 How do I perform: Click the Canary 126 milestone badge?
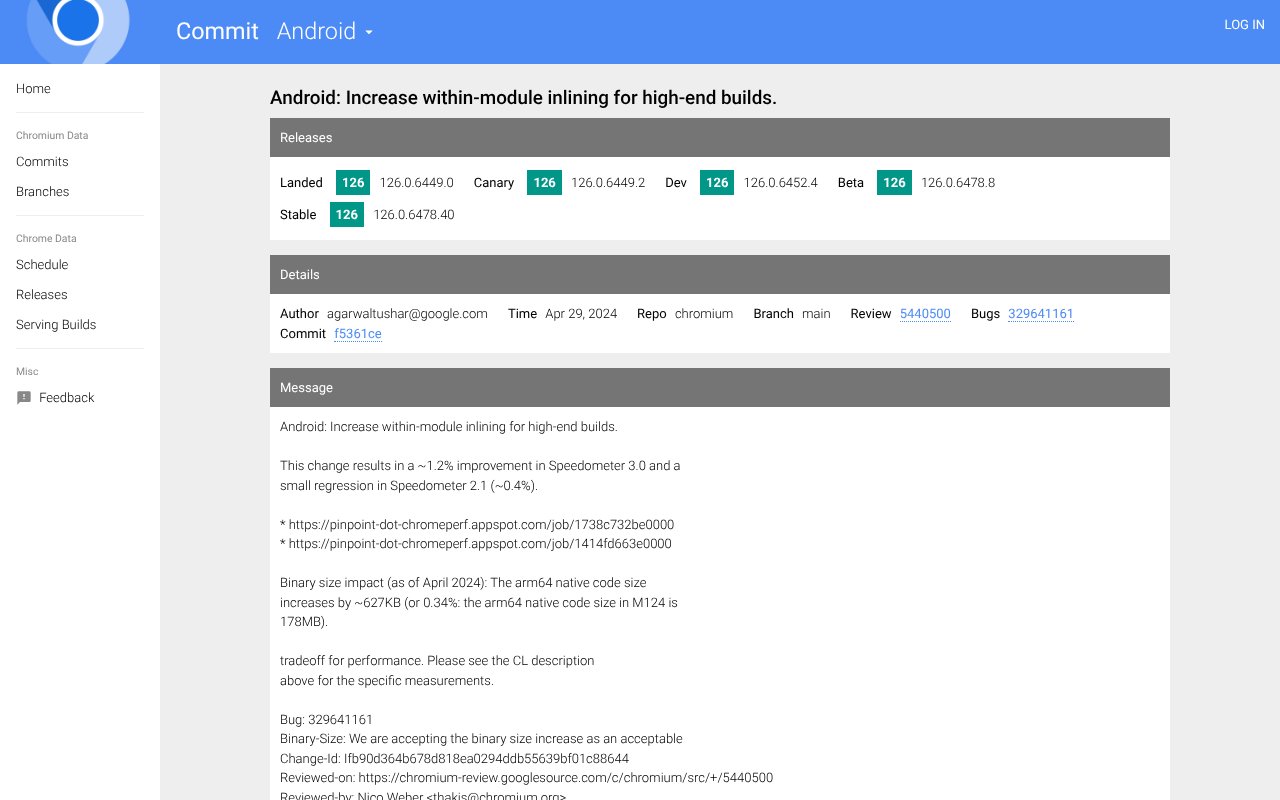click(544, 183)
